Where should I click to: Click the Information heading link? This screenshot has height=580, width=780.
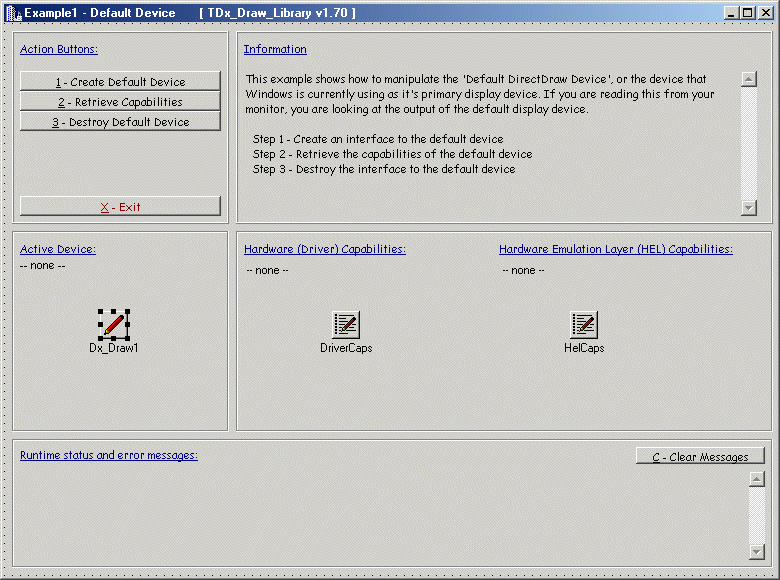pos(275,49)
